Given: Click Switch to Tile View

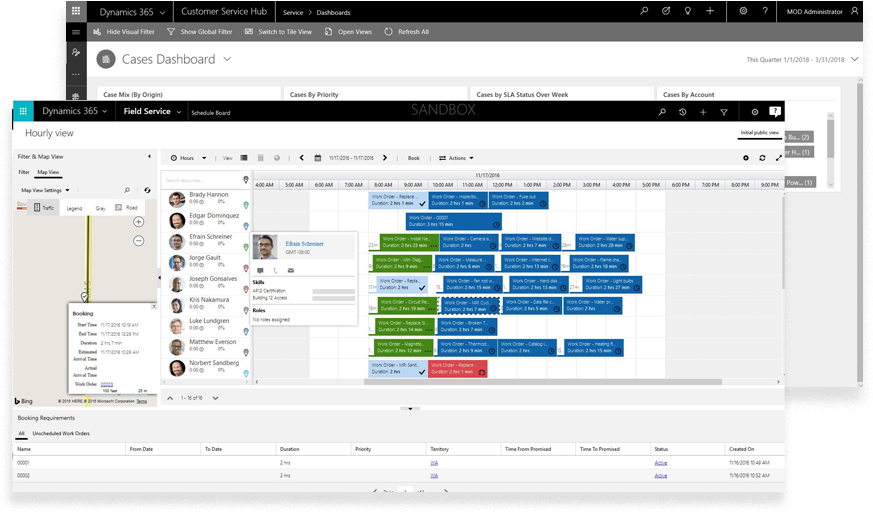Looking at the screenshot, I should 278,32.
